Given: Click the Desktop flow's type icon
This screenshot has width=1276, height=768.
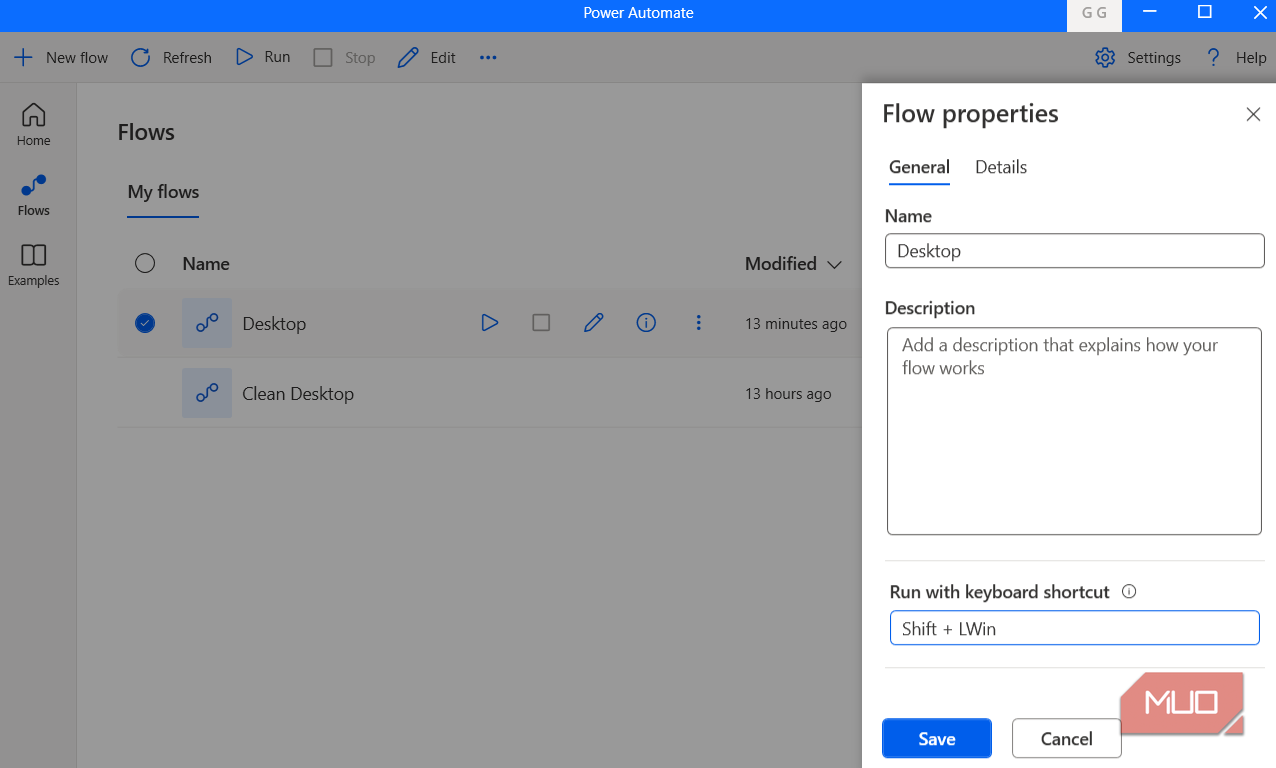Looking at the screenshot, I should (207, 323).
